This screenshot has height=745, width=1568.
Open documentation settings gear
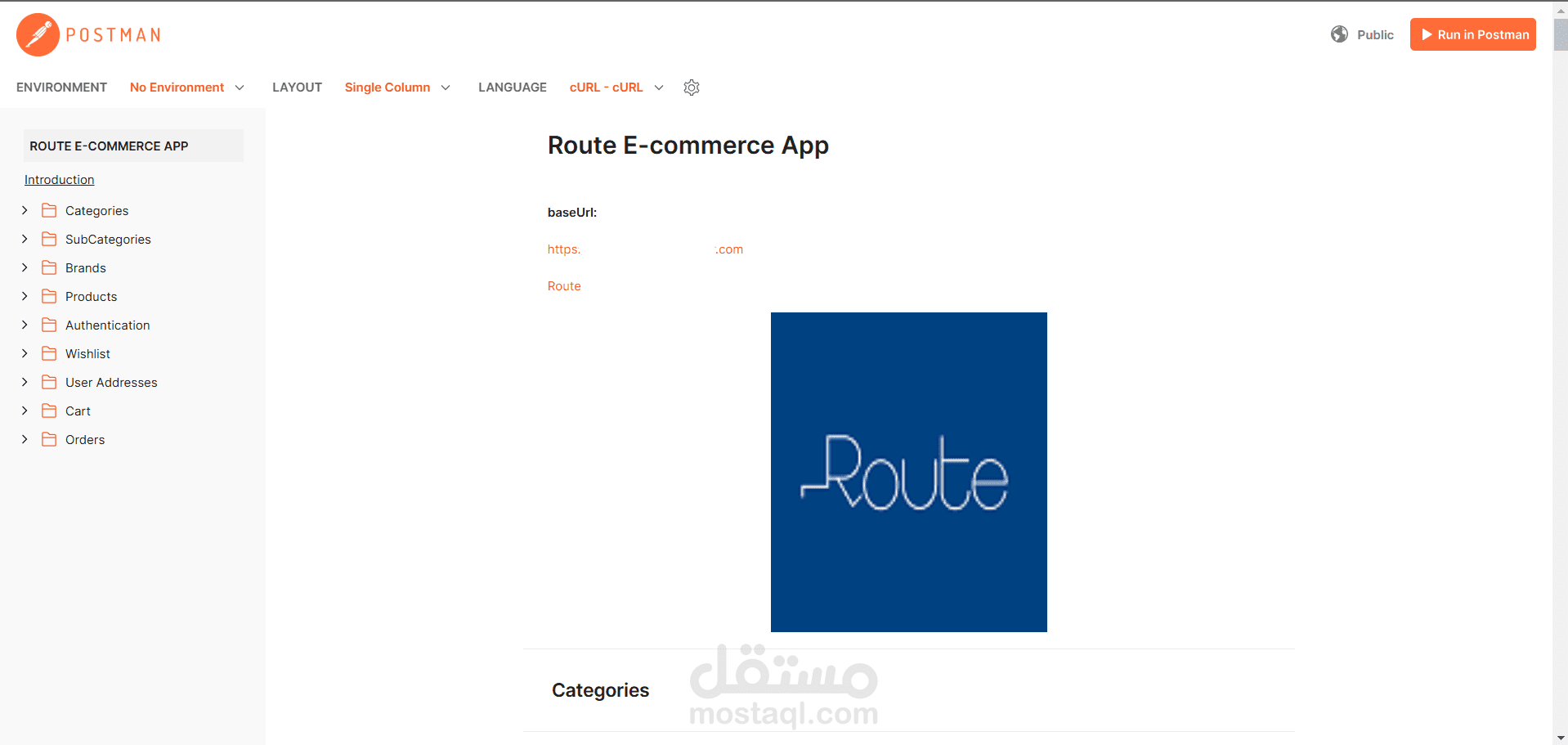click(x=692, y=88)
